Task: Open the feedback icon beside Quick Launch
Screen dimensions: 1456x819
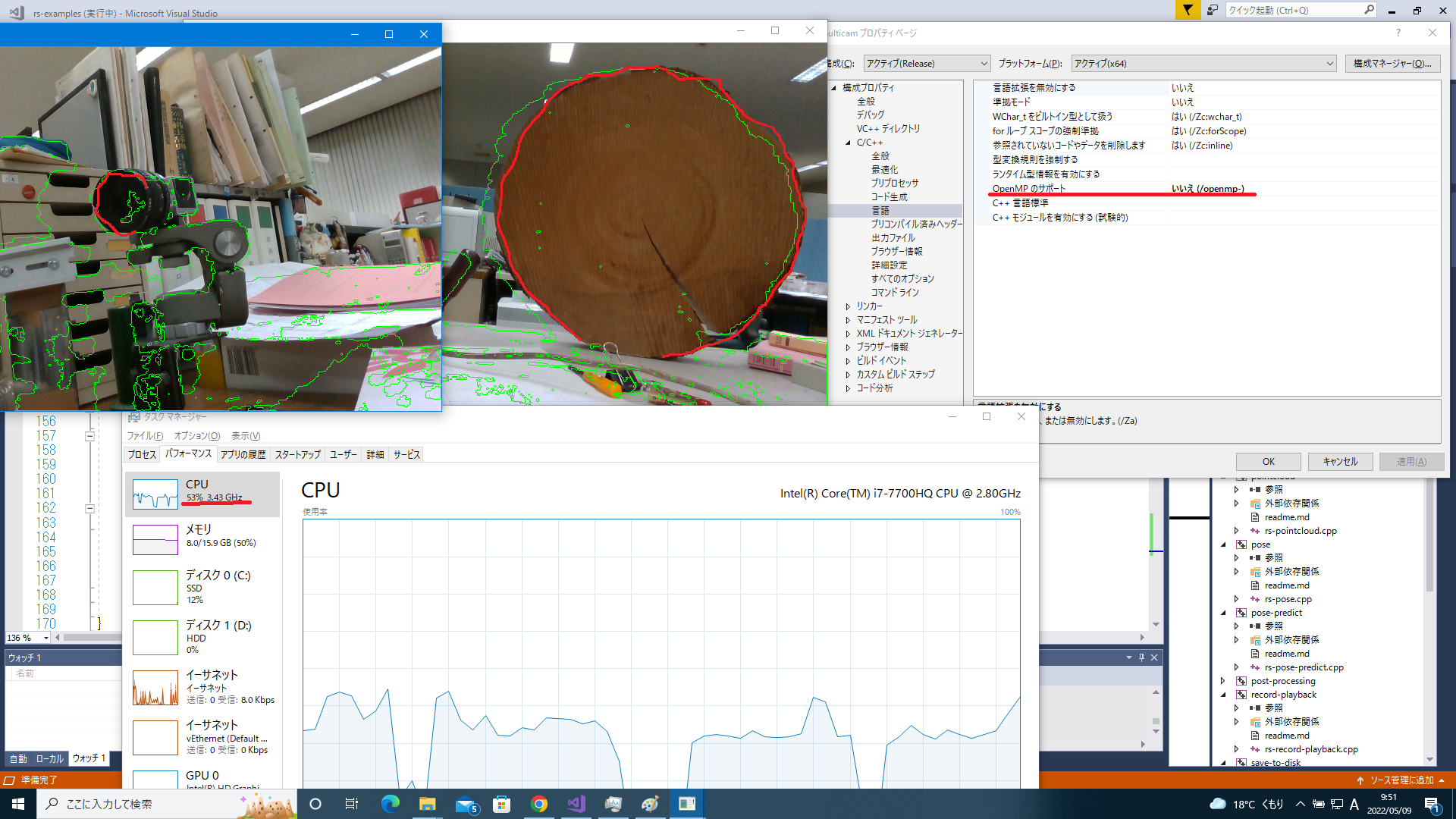Action: pyautogui.click(x=1213, y=10)
